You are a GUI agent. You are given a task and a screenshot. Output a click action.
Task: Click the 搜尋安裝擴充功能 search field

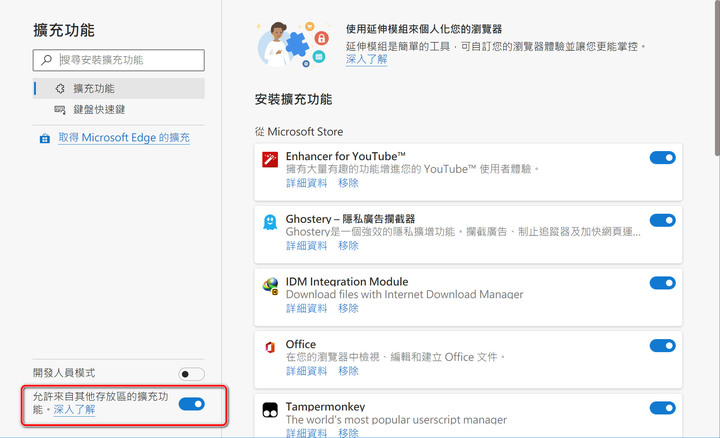pos(118,60)
